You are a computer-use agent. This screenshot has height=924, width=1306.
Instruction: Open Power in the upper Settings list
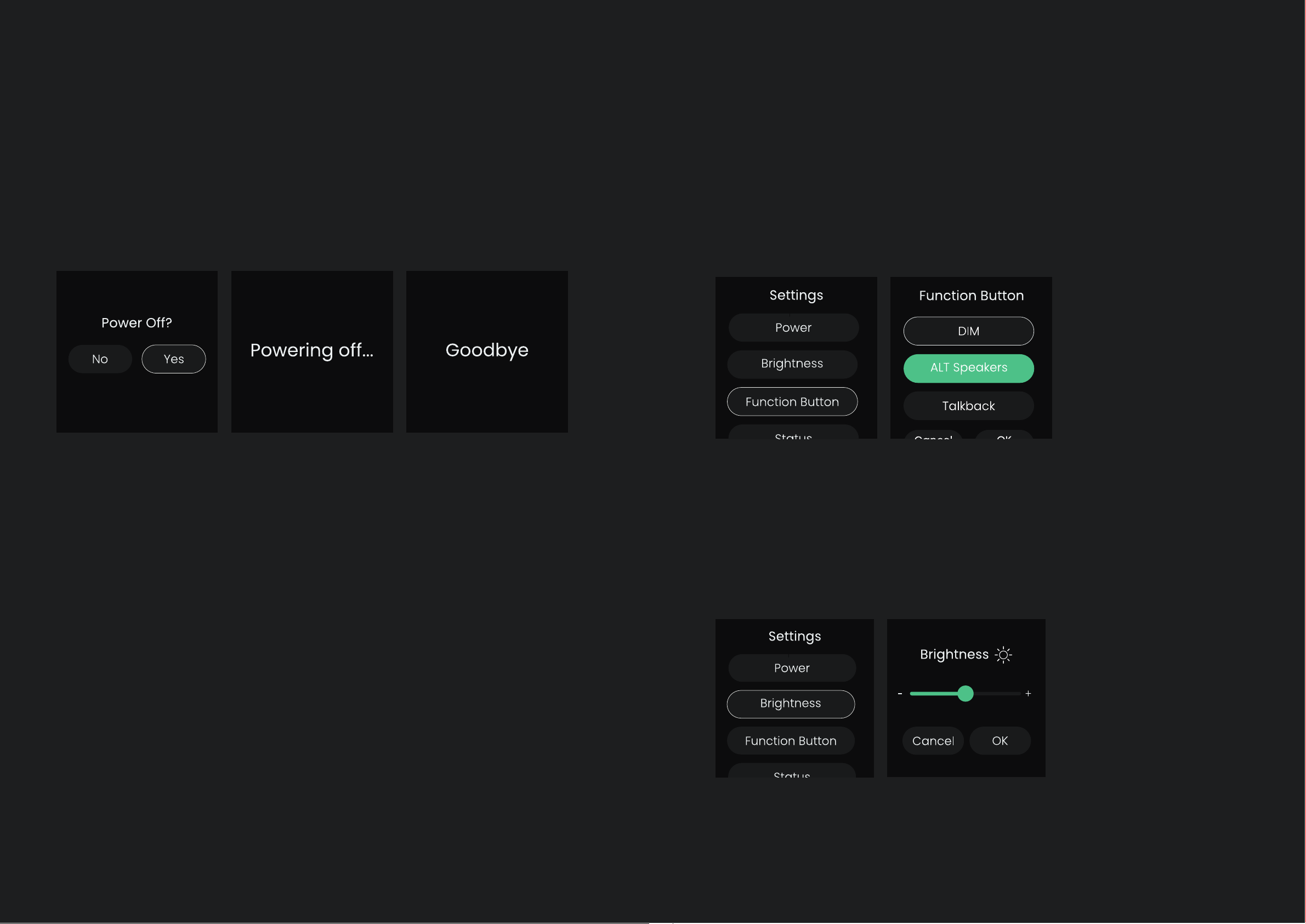click(x=793, y=328)
